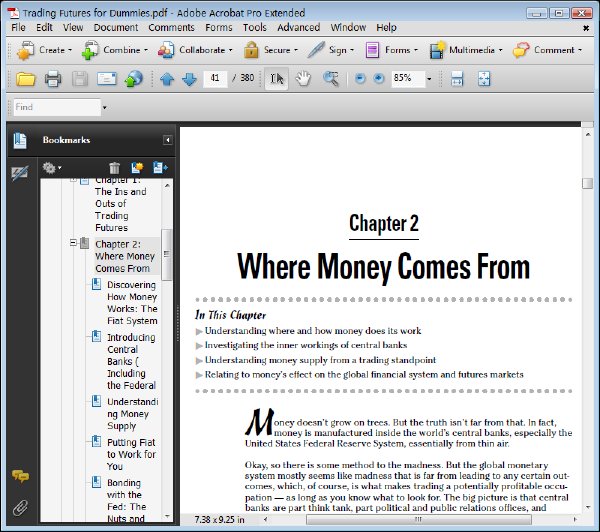Image resolution: width=600 pixels, height=532 pixels.
Task: Click the document vertical scrollbar thumb
Action: tap(587, 183)
